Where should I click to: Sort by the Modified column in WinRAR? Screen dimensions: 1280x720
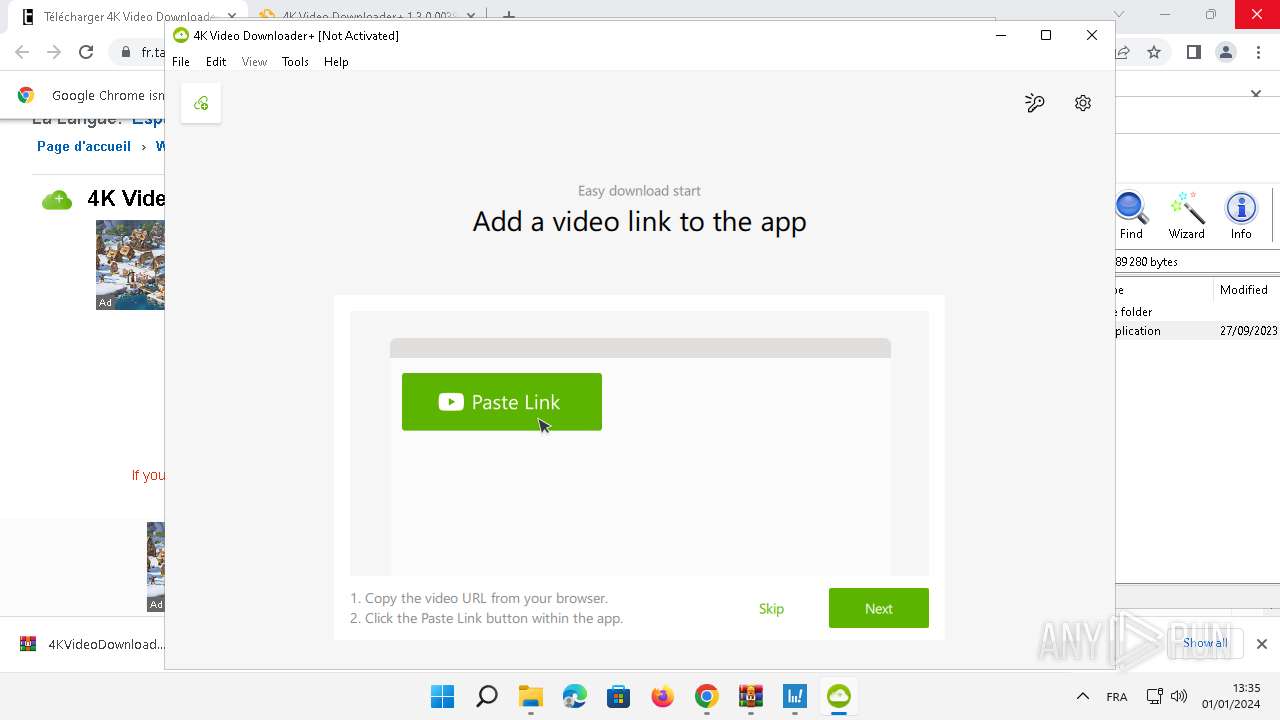pyautogui.click(x=1246, y=290)
